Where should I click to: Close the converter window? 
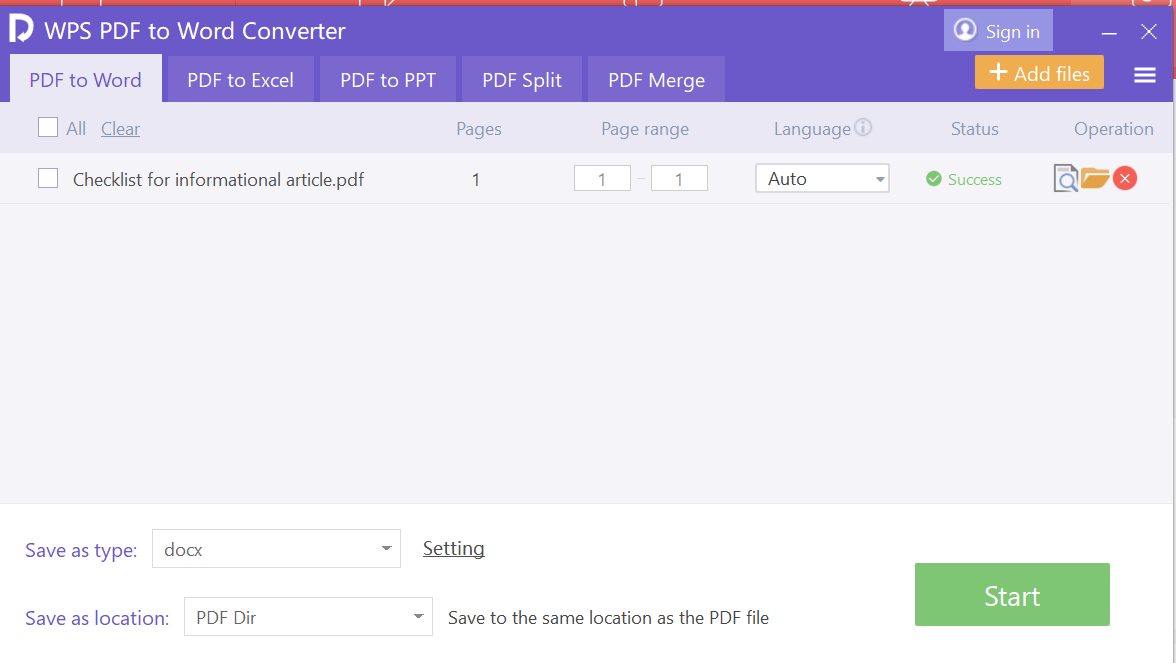[1148, 32]
